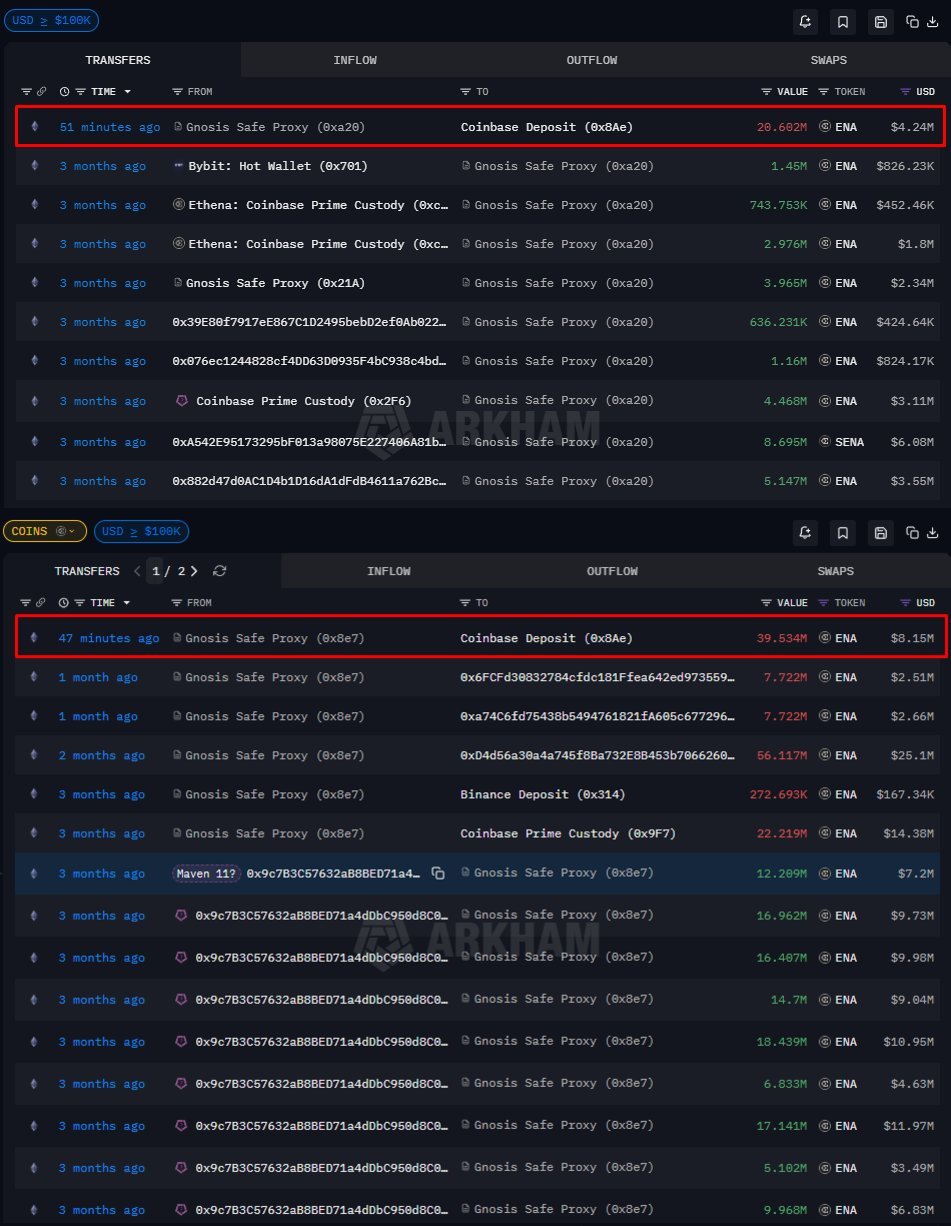Select the 39.534M value cell
This screenshot has width=951, height=1226.
pos(782,638)
